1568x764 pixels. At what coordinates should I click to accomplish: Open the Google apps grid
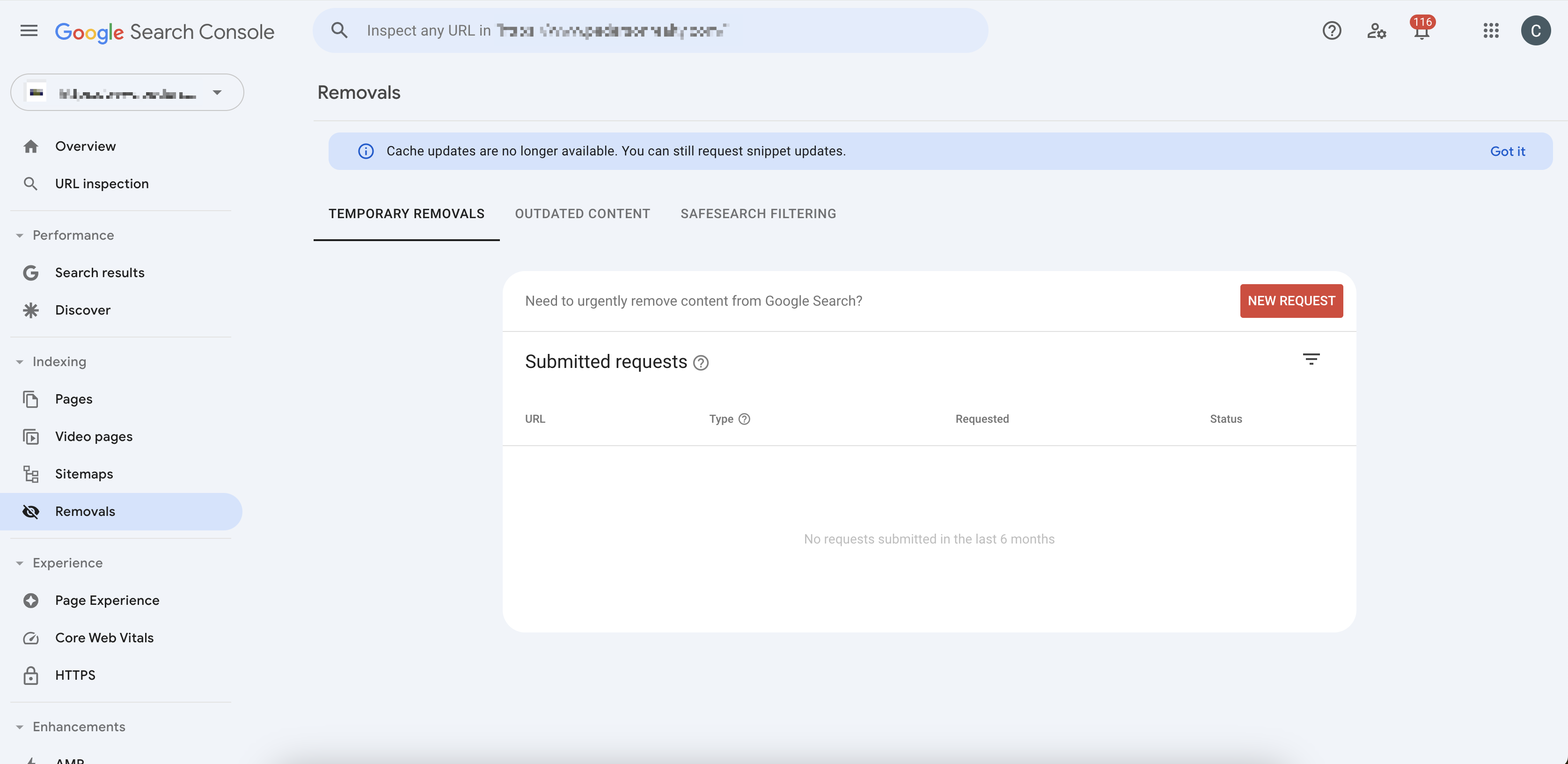pos(1491,30)
